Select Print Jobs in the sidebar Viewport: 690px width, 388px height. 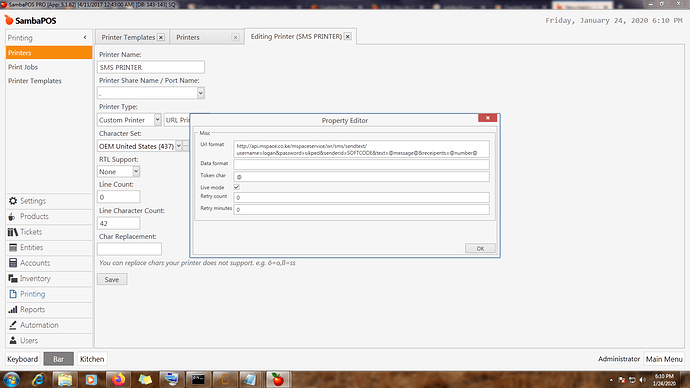[x=23, y=67]
